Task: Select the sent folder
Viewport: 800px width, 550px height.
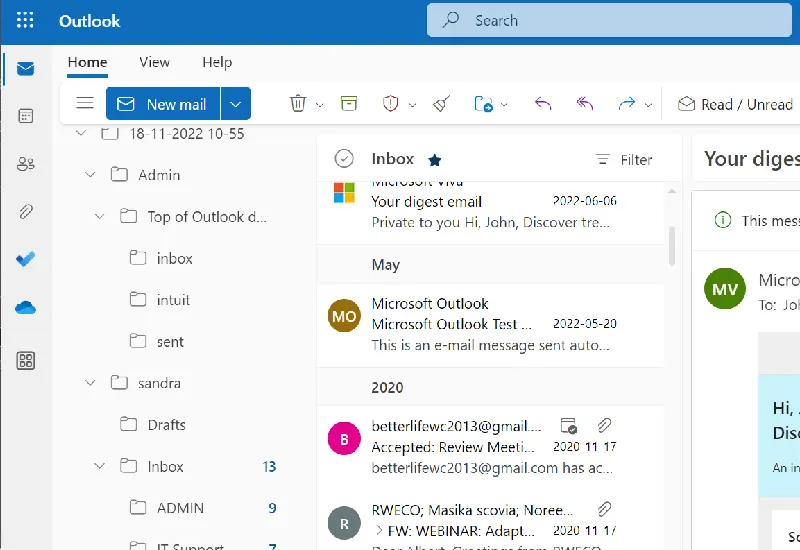Action: coord(170,341)
